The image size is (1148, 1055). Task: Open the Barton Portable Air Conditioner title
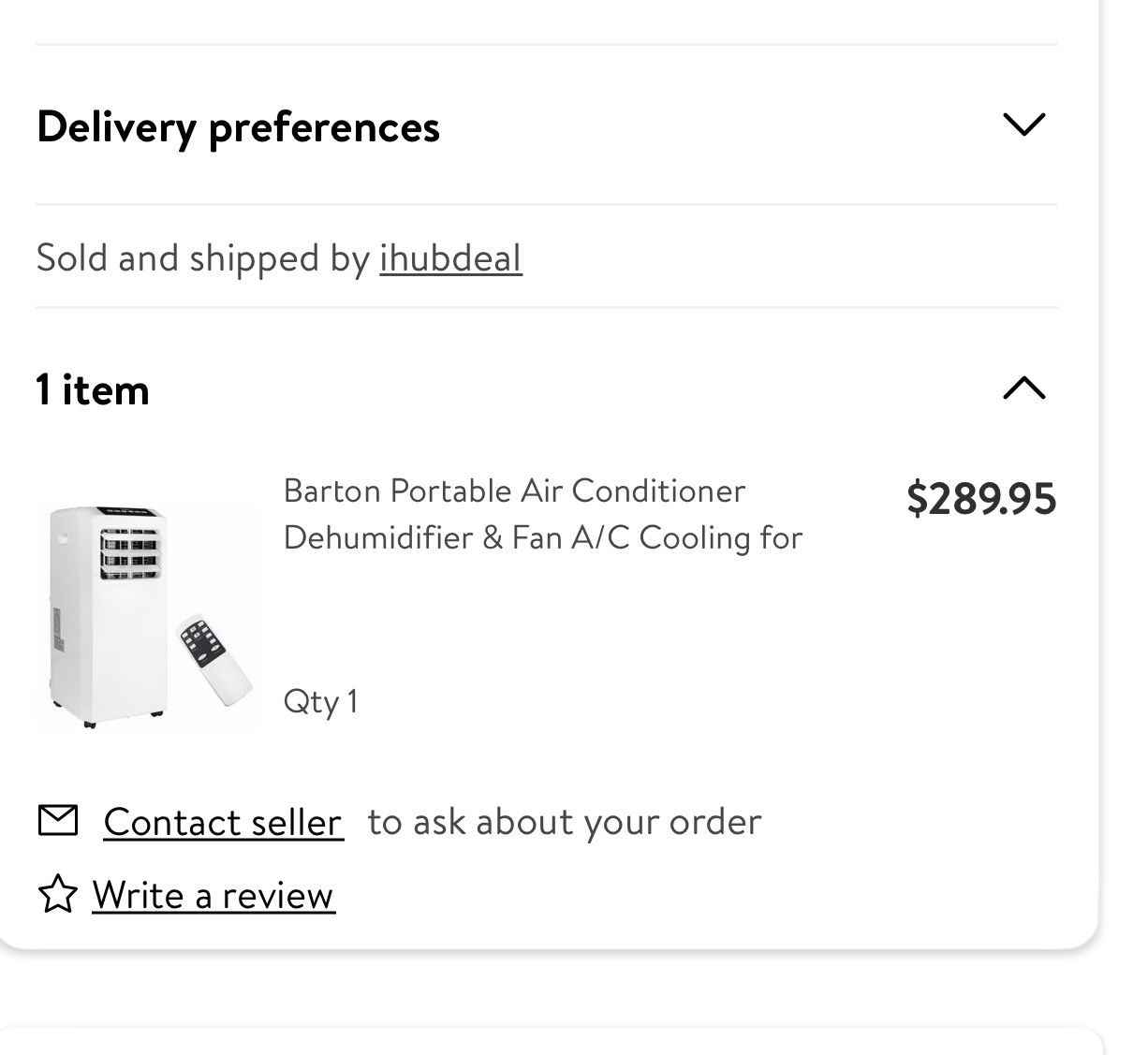pyautogui.click(x=514, y=491)
